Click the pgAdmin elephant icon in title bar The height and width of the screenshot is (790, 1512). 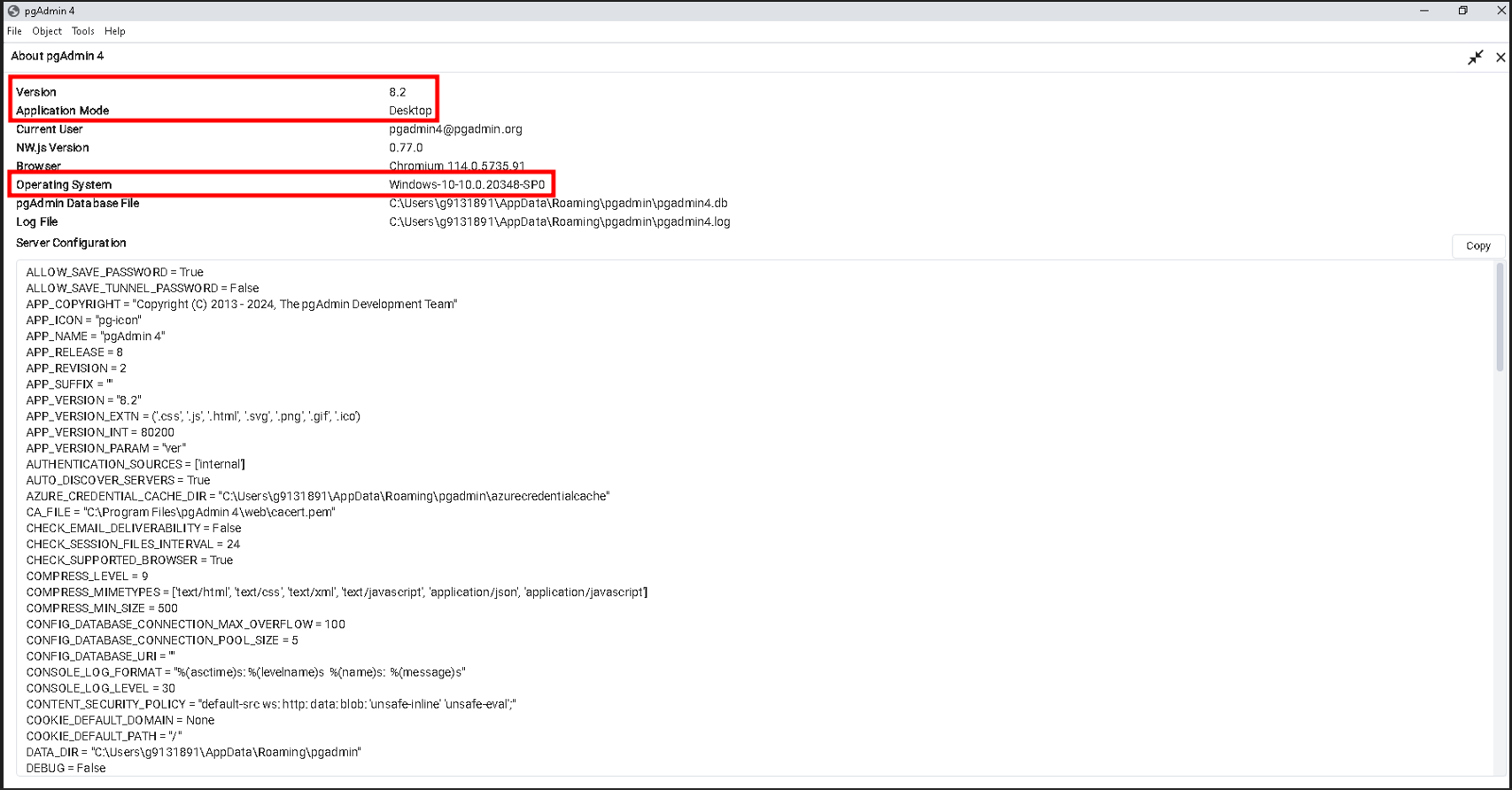13,11
